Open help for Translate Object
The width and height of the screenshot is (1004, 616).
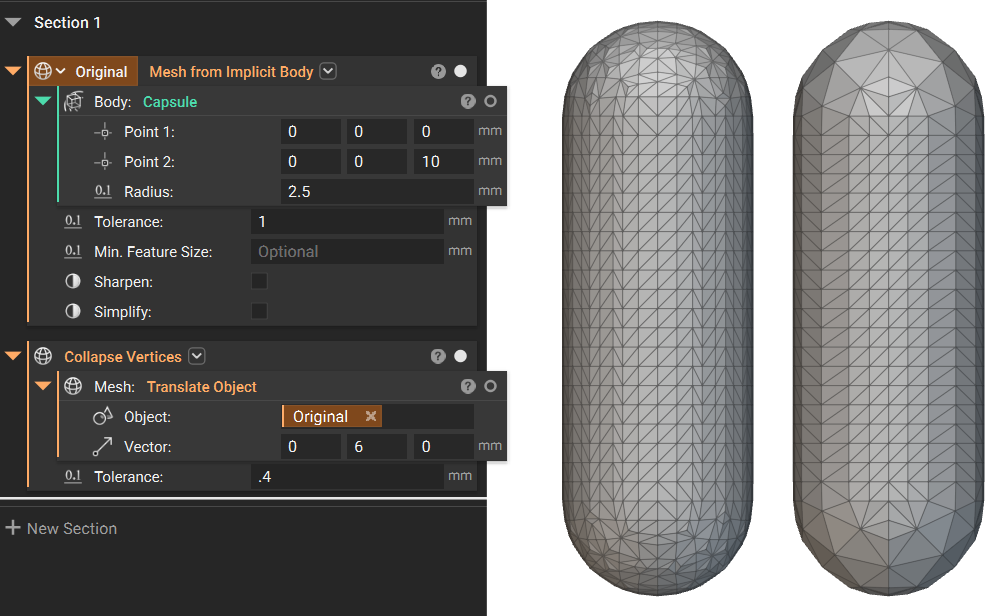[468, 386]
